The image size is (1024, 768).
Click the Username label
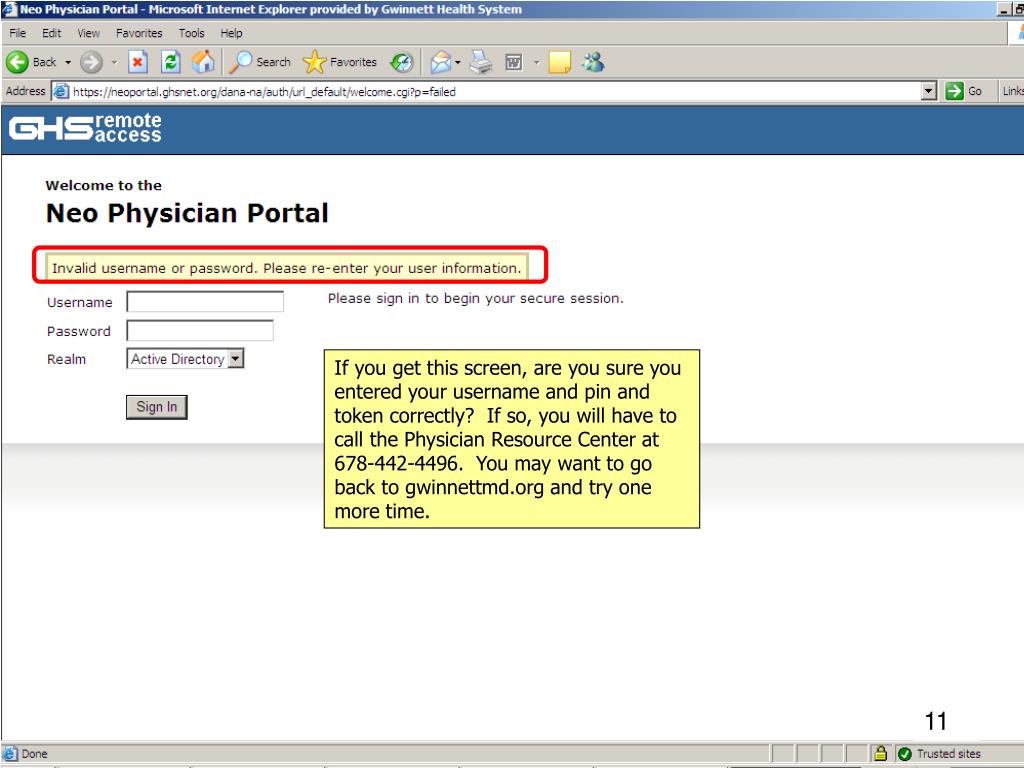pyautogui.click(x=80, y=302)
